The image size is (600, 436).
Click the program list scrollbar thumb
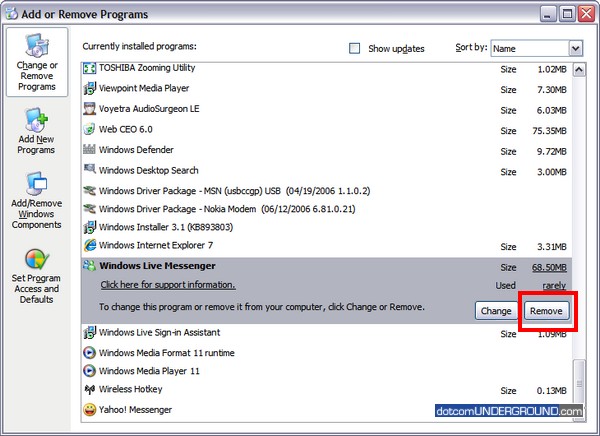click(579, 383)
